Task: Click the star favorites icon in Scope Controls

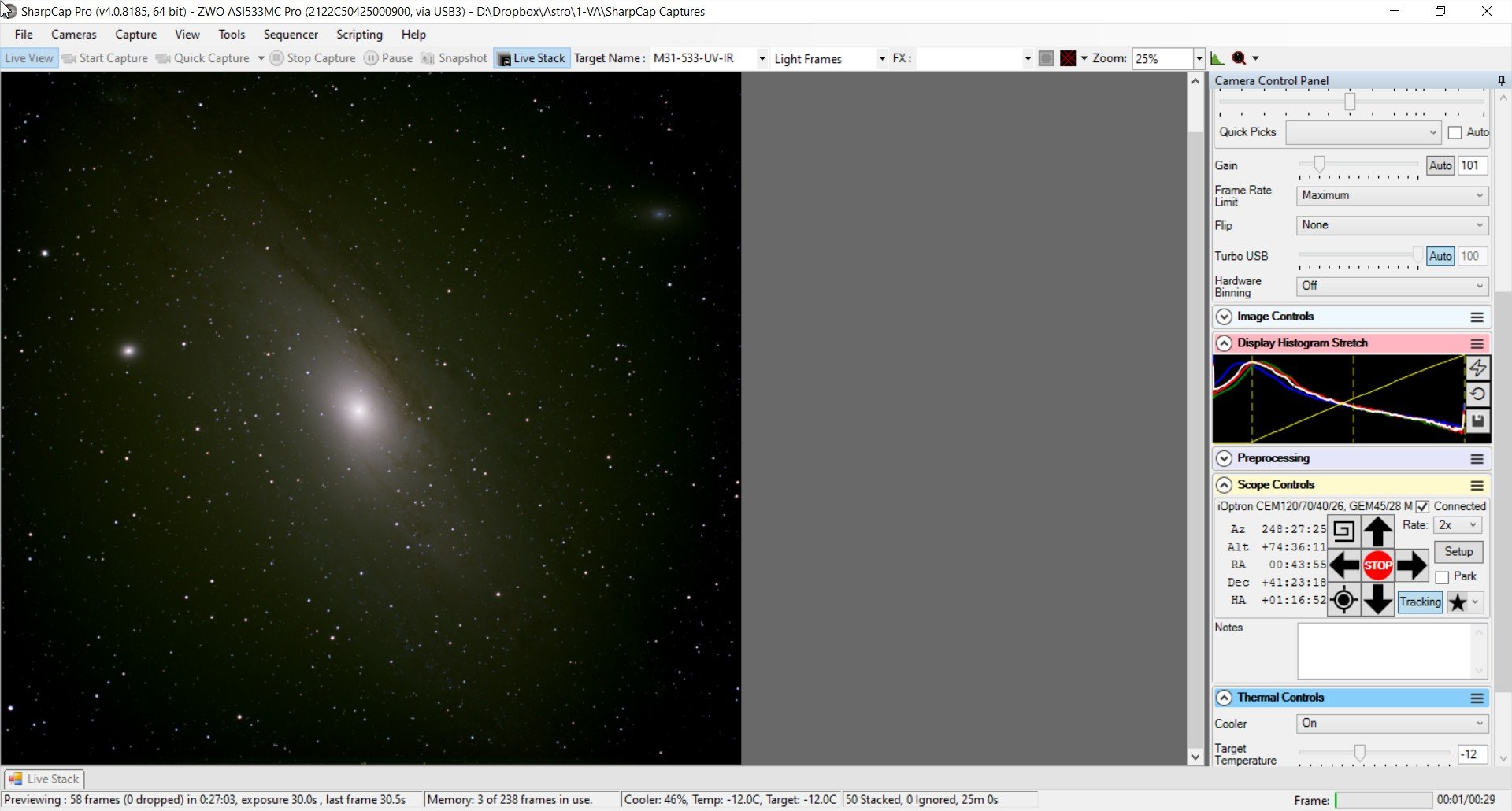Action: [1458, 602]
